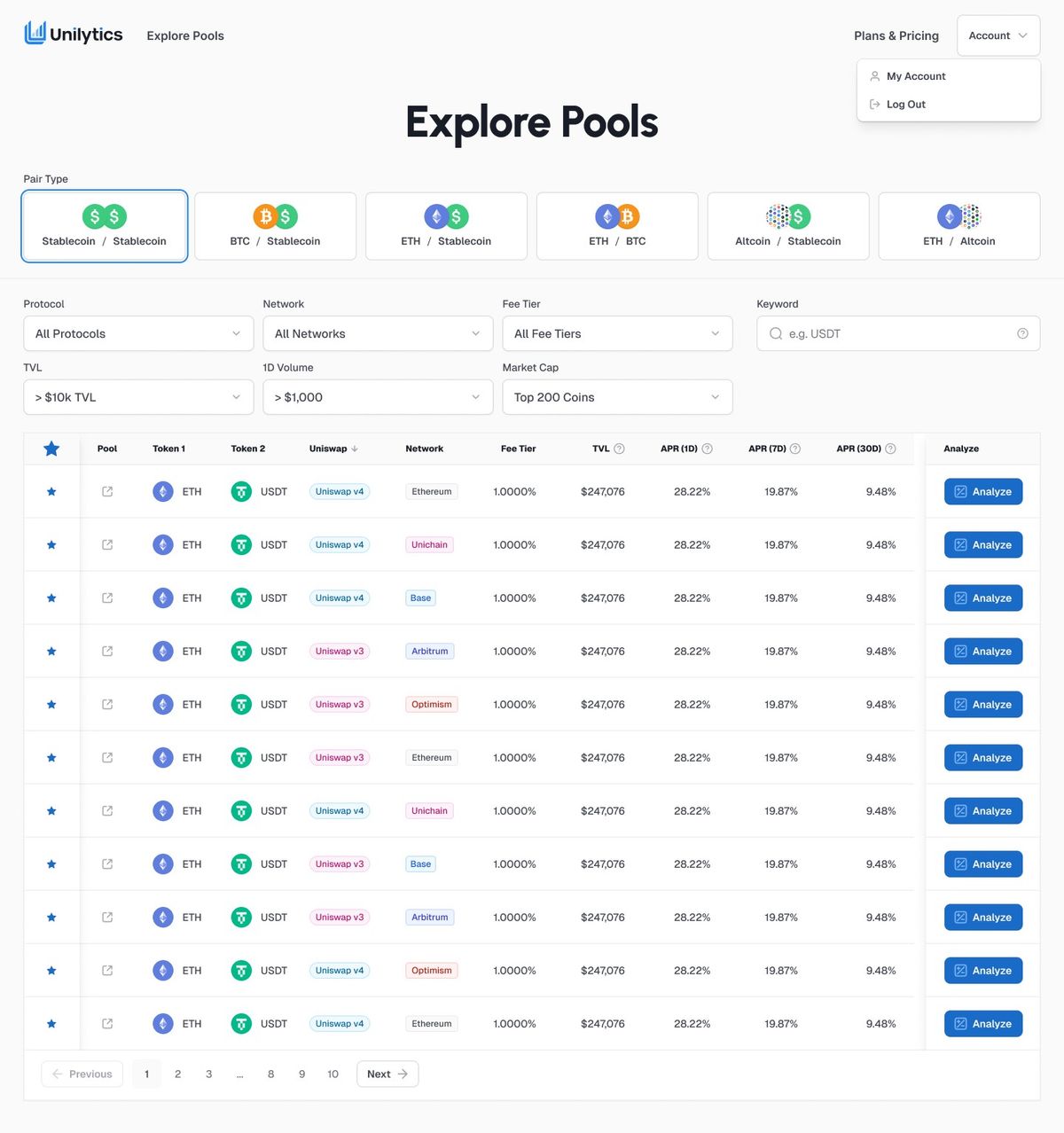This screenshot has height=1133, width=1064.
Task: Toggle star on first Unichain row
Action: (x=51, y=544)
